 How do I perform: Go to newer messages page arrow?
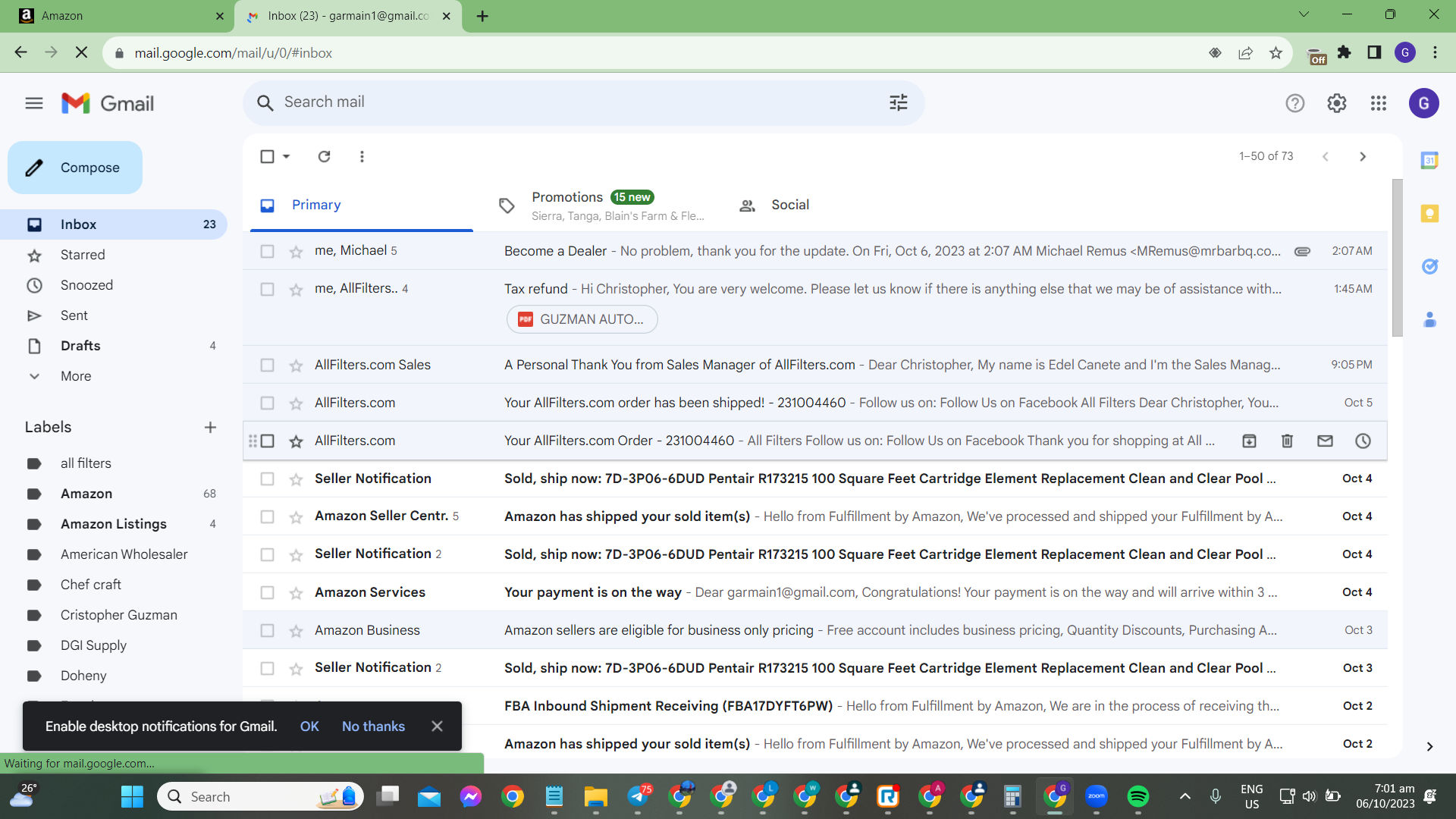tap(1326, 156)
